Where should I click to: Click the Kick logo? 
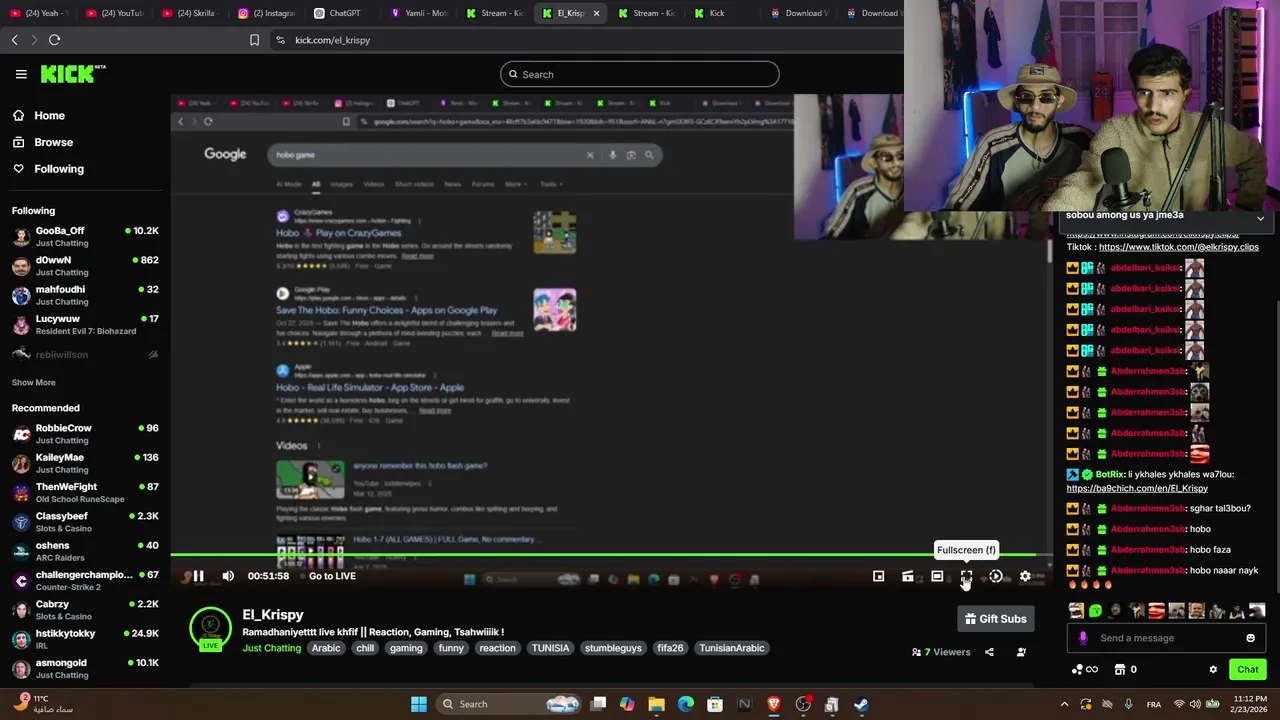tap(73, 74)
